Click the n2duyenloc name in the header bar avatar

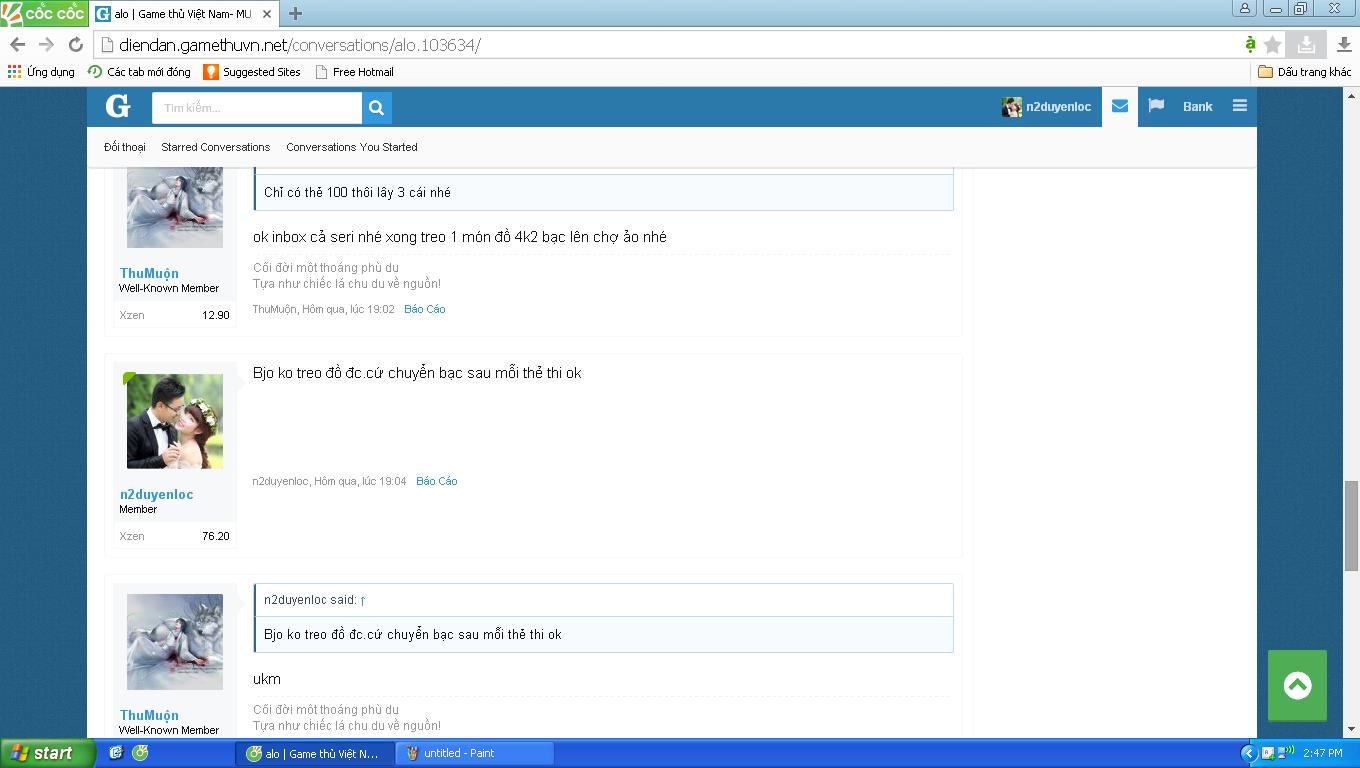(x=1058, y=106)
